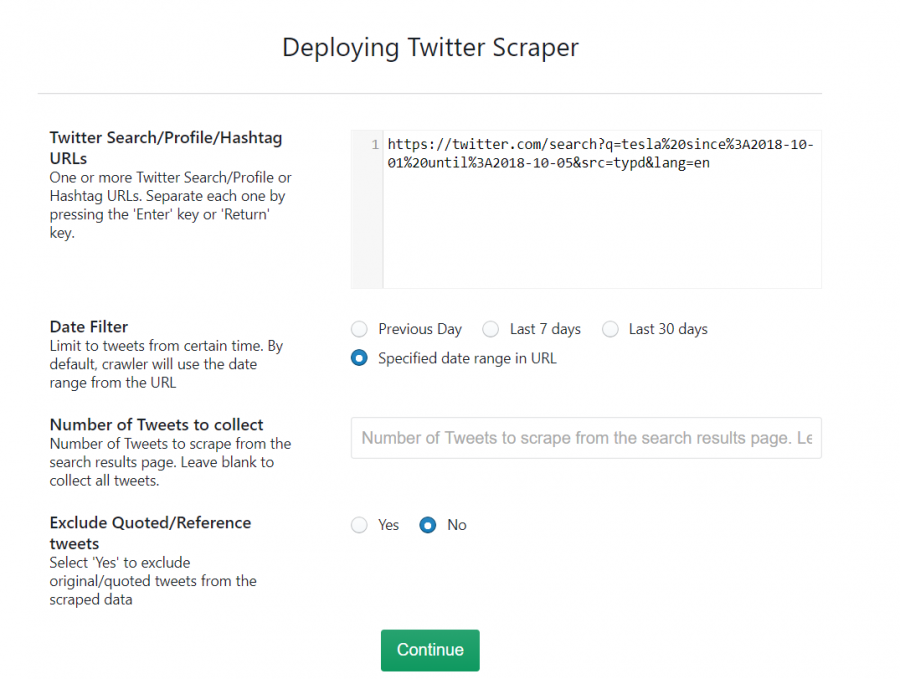Click the 'Yes' label next to its radio
This screenshot has width=900, height=679.
point(388,524)
